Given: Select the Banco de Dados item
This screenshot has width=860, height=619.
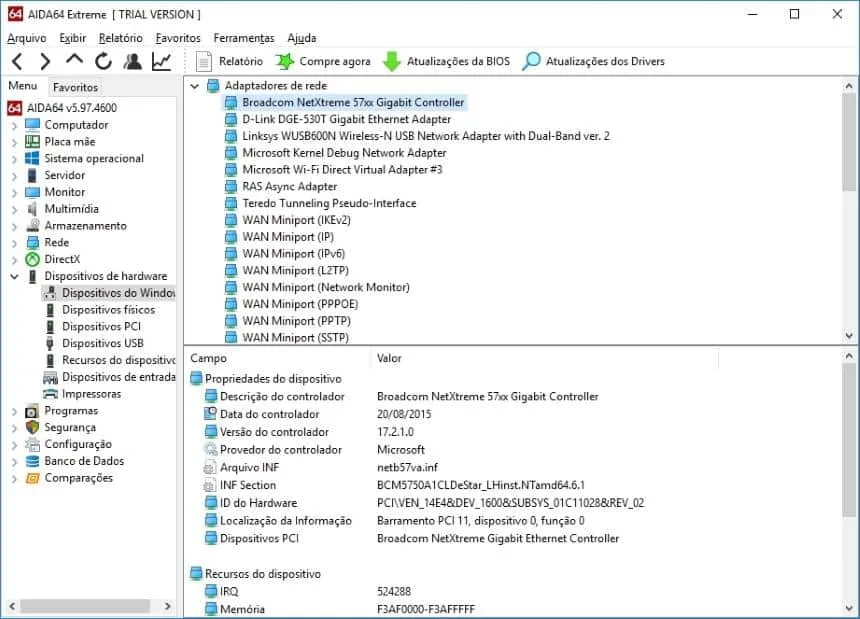Looking at the screenshot, I should coord(75,461).
